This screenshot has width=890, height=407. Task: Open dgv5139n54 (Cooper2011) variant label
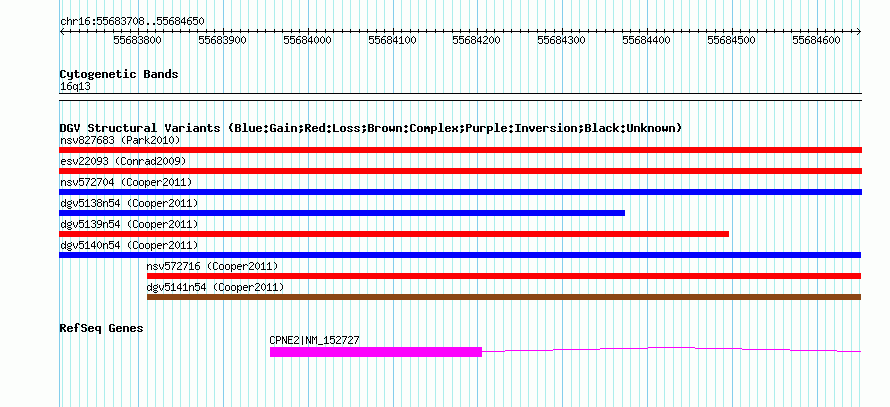[129, 224]
